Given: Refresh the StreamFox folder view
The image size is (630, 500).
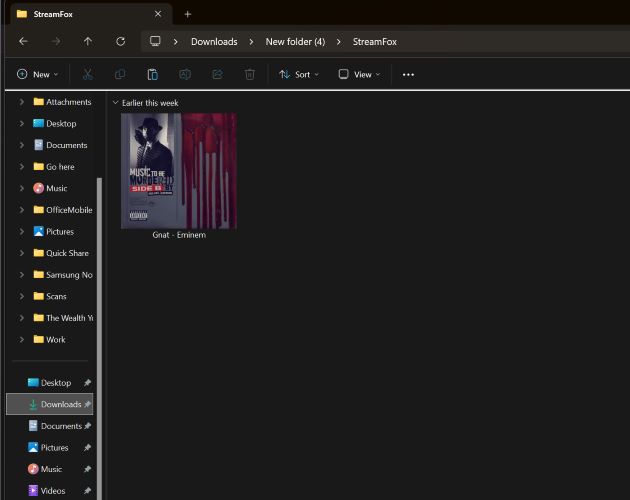Looking at the screenshot, I should coord(121,41).
